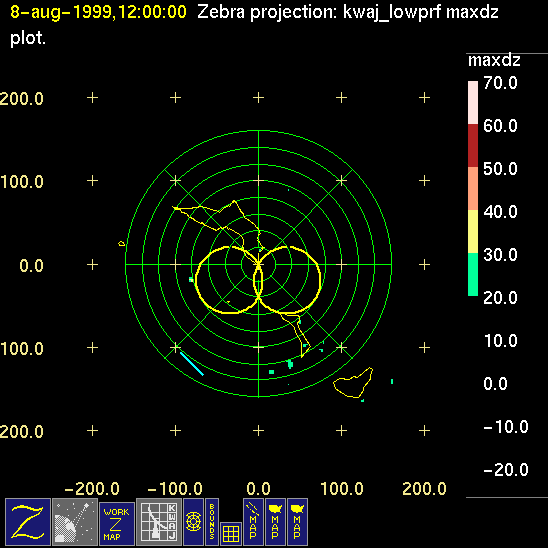This screenshot has height=548, width=548.
Task: Click the yellow 30-40 color band
Action: pos(473,231)
